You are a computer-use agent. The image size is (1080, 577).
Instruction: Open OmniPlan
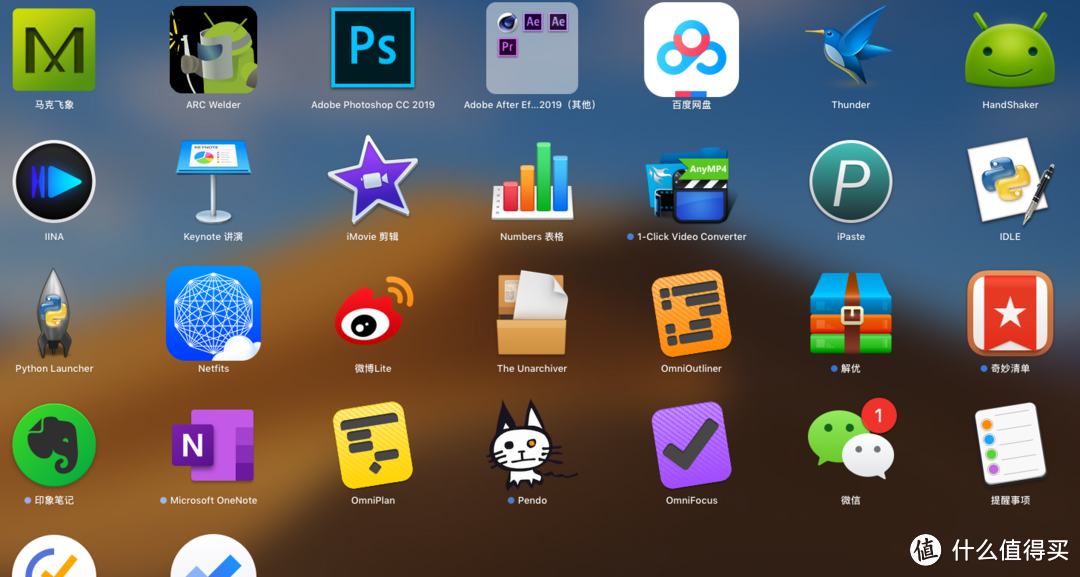[x=373, y=445]
